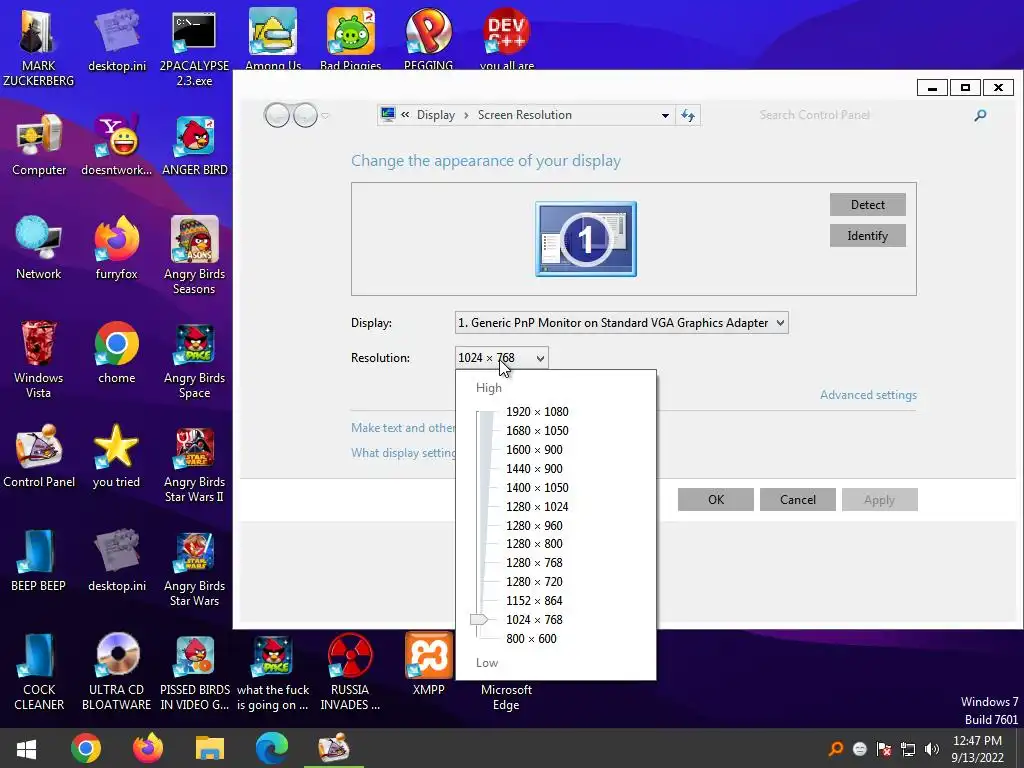Image resolution: width=1024 pixels, height=768 pixels.
Task: Expand the address bar history dropdown arrow
Action: (x=665, y=116)
